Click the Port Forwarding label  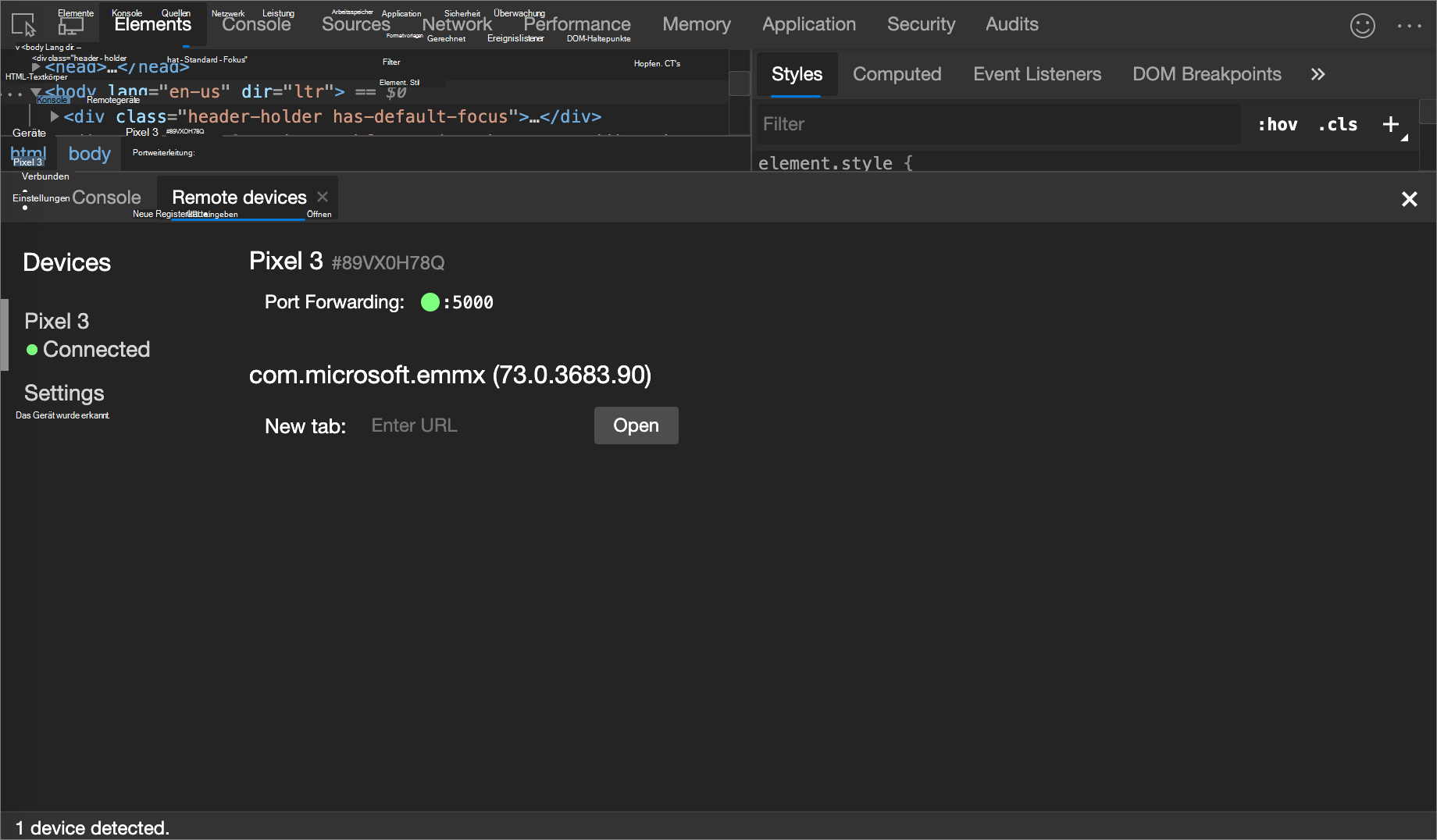(x=334, y=302)
